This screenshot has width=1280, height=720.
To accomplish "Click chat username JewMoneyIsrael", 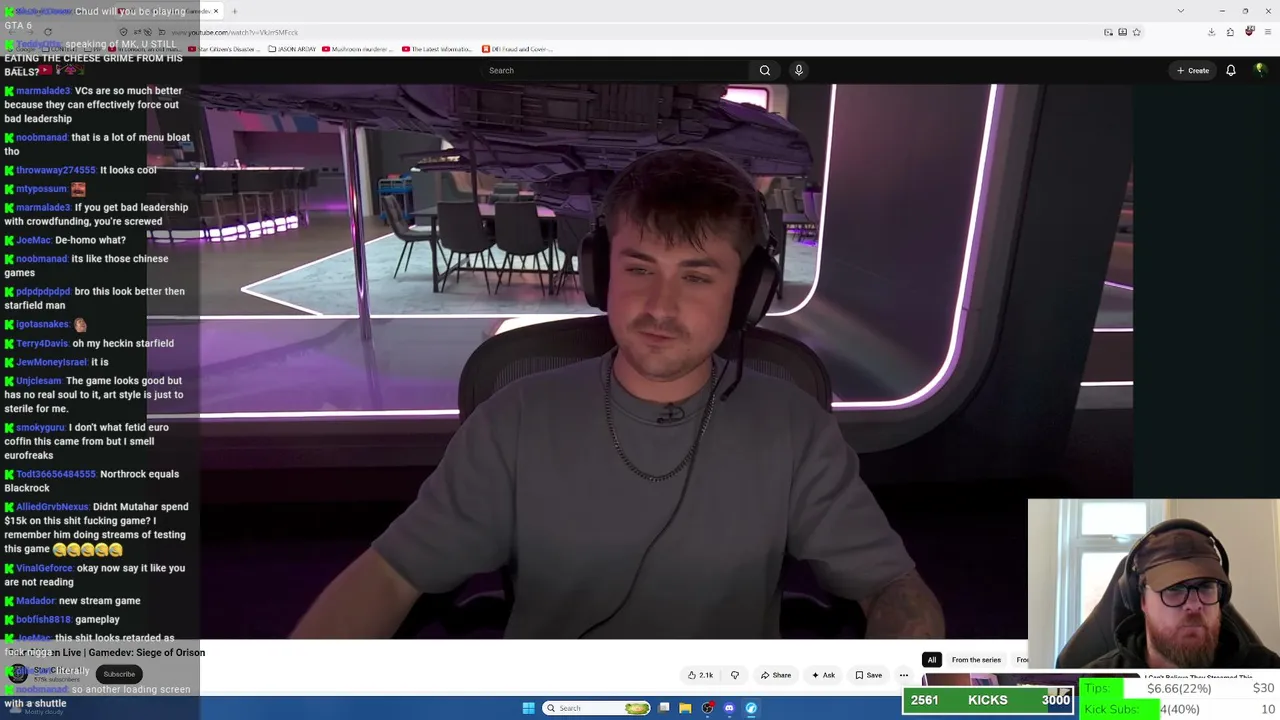I will tap(51, 362).
